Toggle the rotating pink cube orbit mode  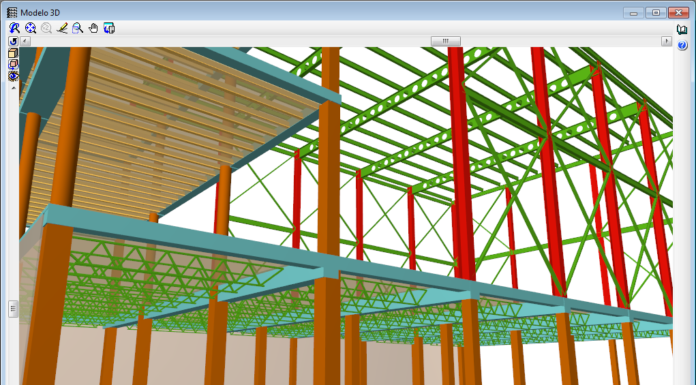[13, 64]
